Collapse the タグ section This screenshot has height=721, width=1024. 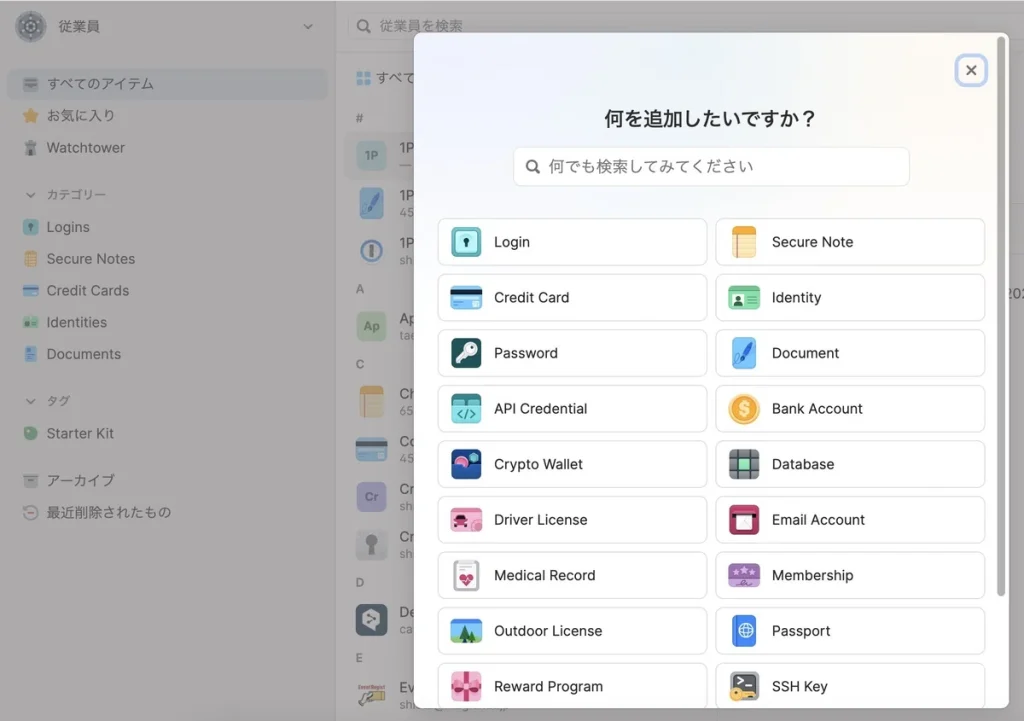[30, 401]
